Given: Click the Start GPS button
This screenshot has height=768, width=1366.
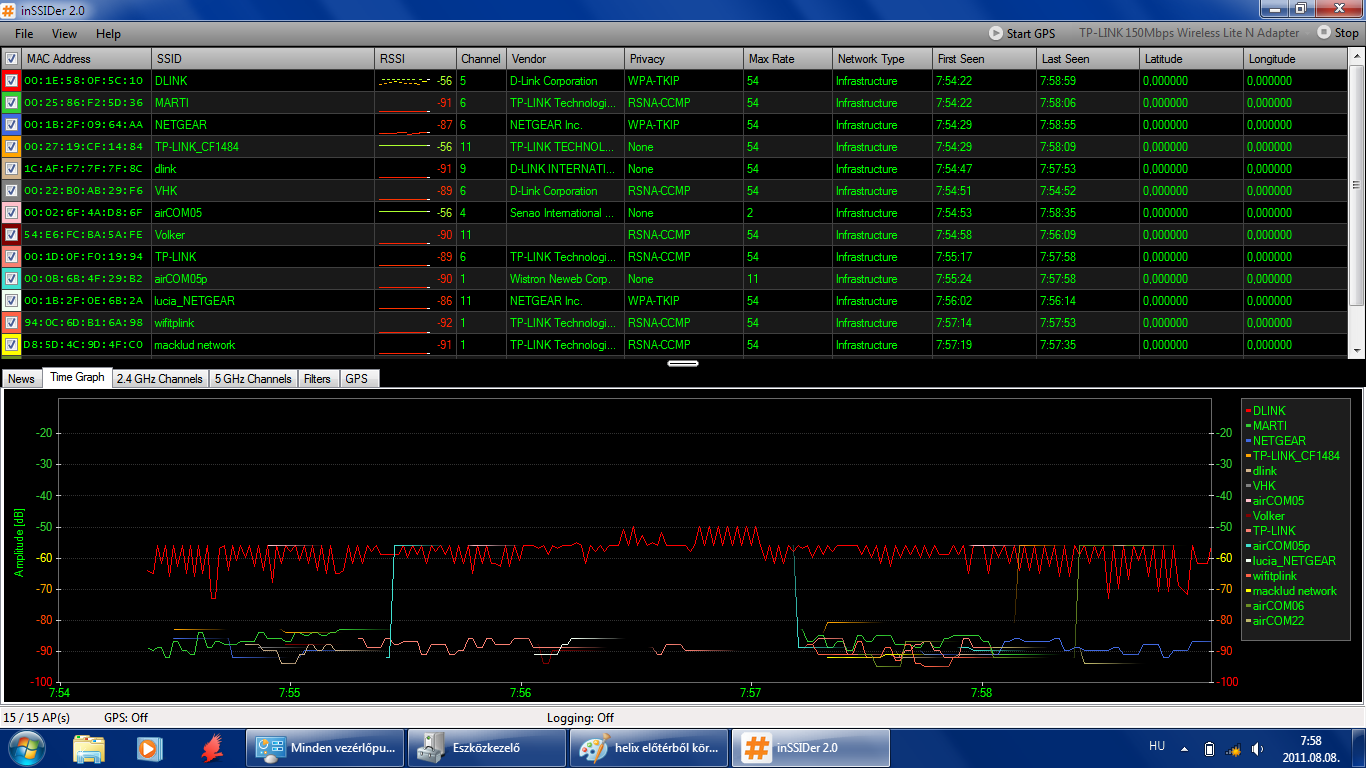Looking at the screenshot, I should tap(1022, 33).
